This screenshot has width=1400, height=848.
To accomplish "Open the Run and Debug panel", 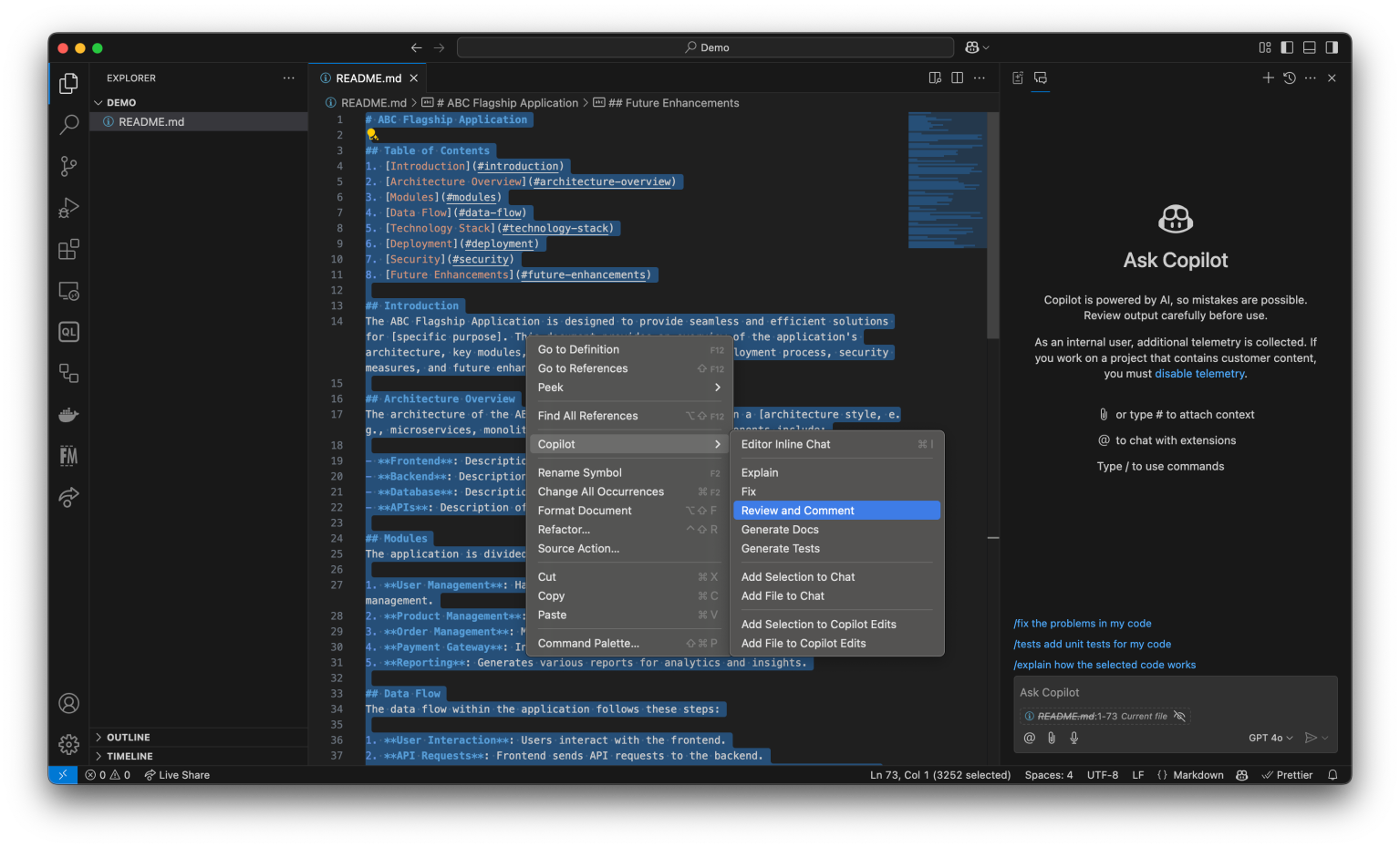I will 68,208.
